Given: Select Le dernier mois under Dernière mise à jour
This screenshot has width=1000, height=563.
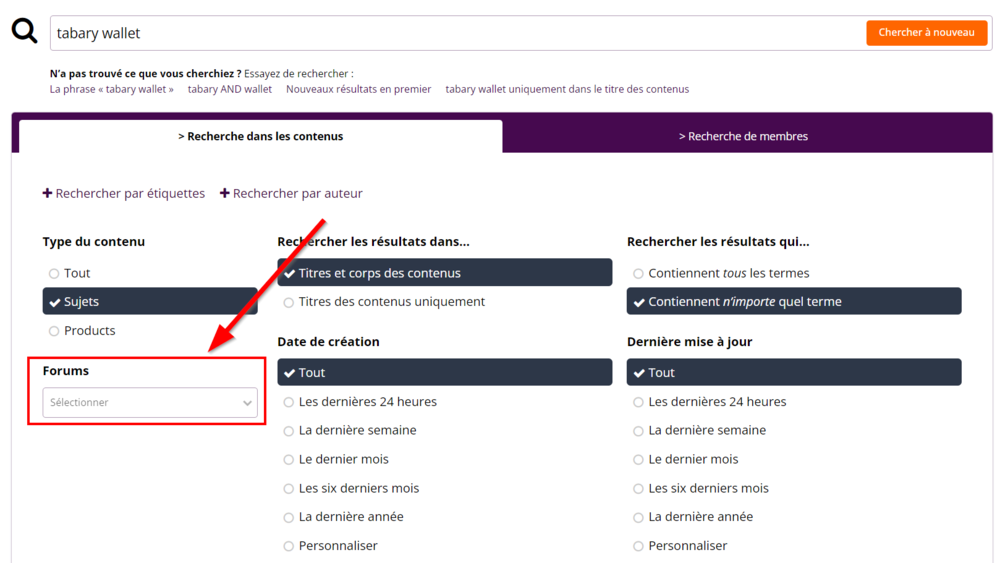Looking at the screenshot, I should (x=638, y=460).
